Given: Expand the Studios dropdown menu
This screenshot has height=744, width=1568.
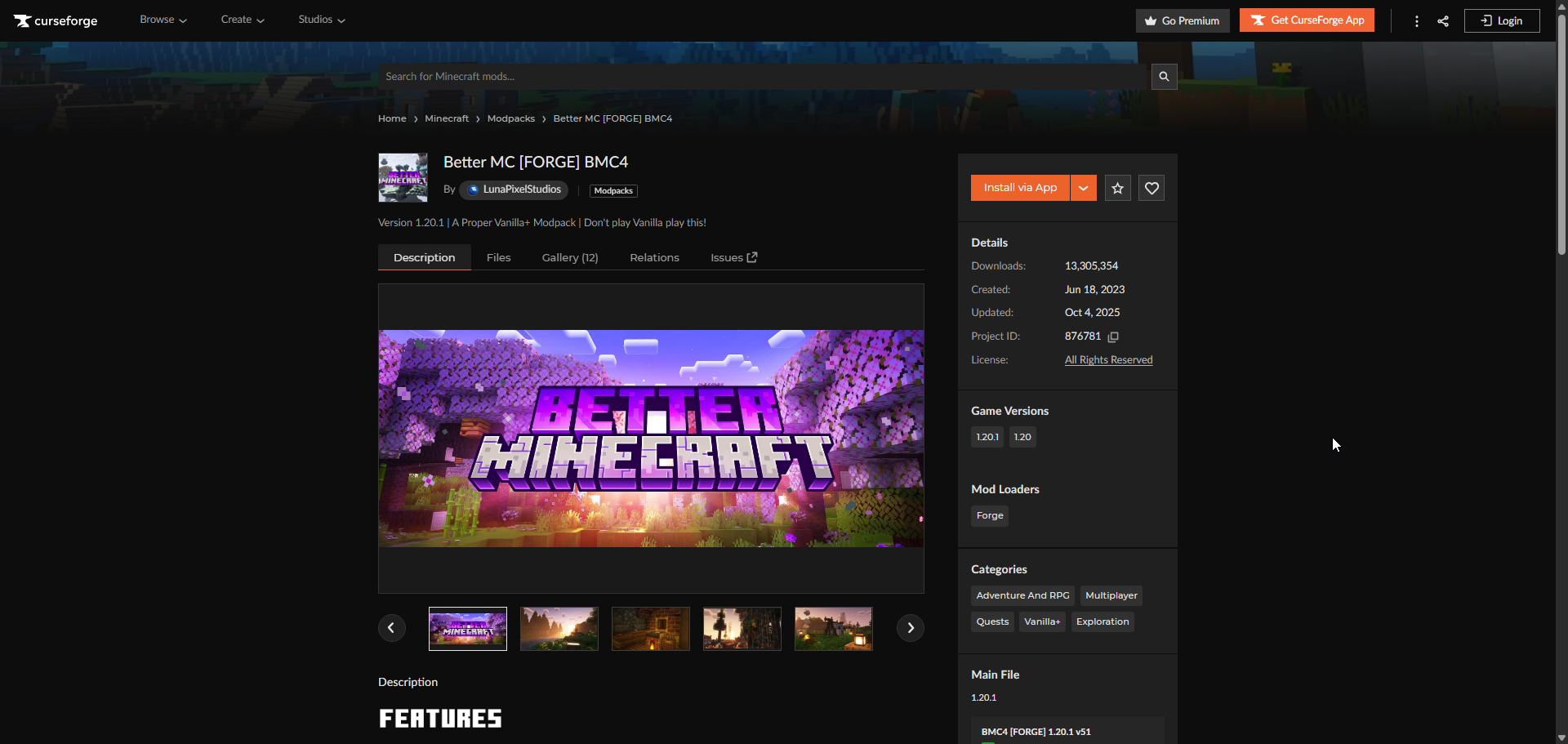Looking at the screenshot, I should [x=321, y=20].
